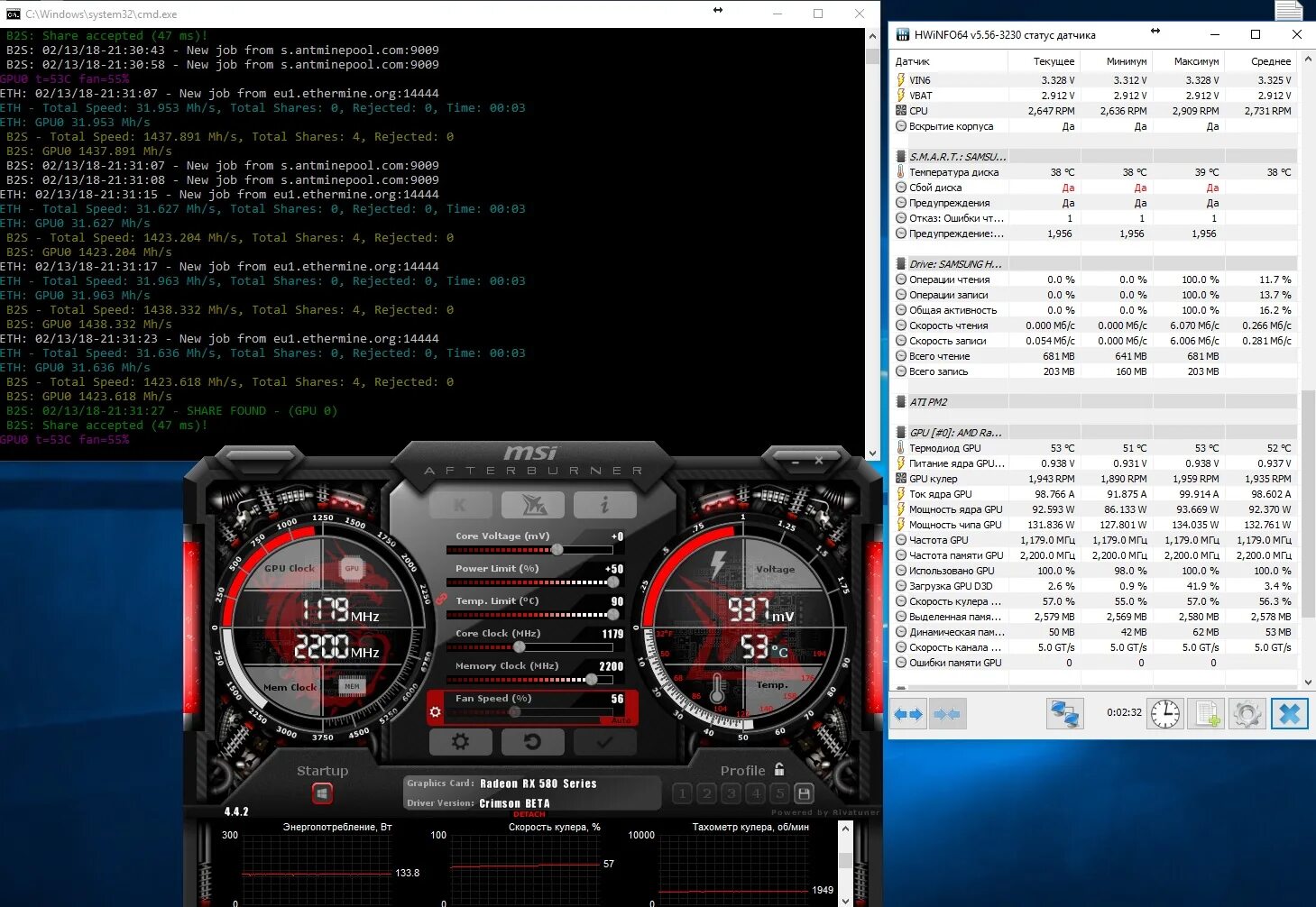Image resolution: width=1316 pixels, height=907 pixels.
Task: Open cmd.exe title bar system icon
Action: point(13,14)
